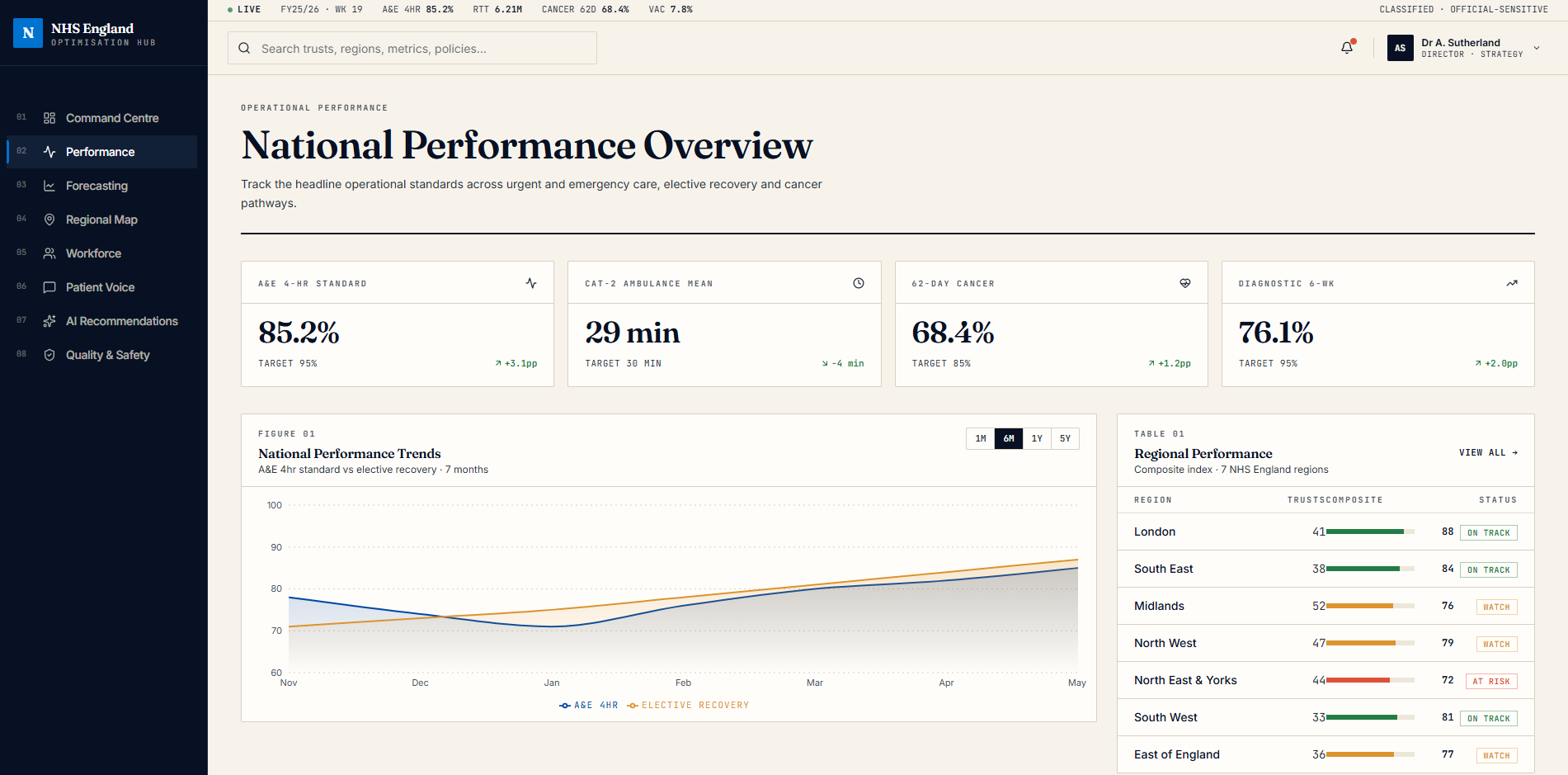Navigate to Regional Map
1568x775 pixels.
[x=101, y=220]
